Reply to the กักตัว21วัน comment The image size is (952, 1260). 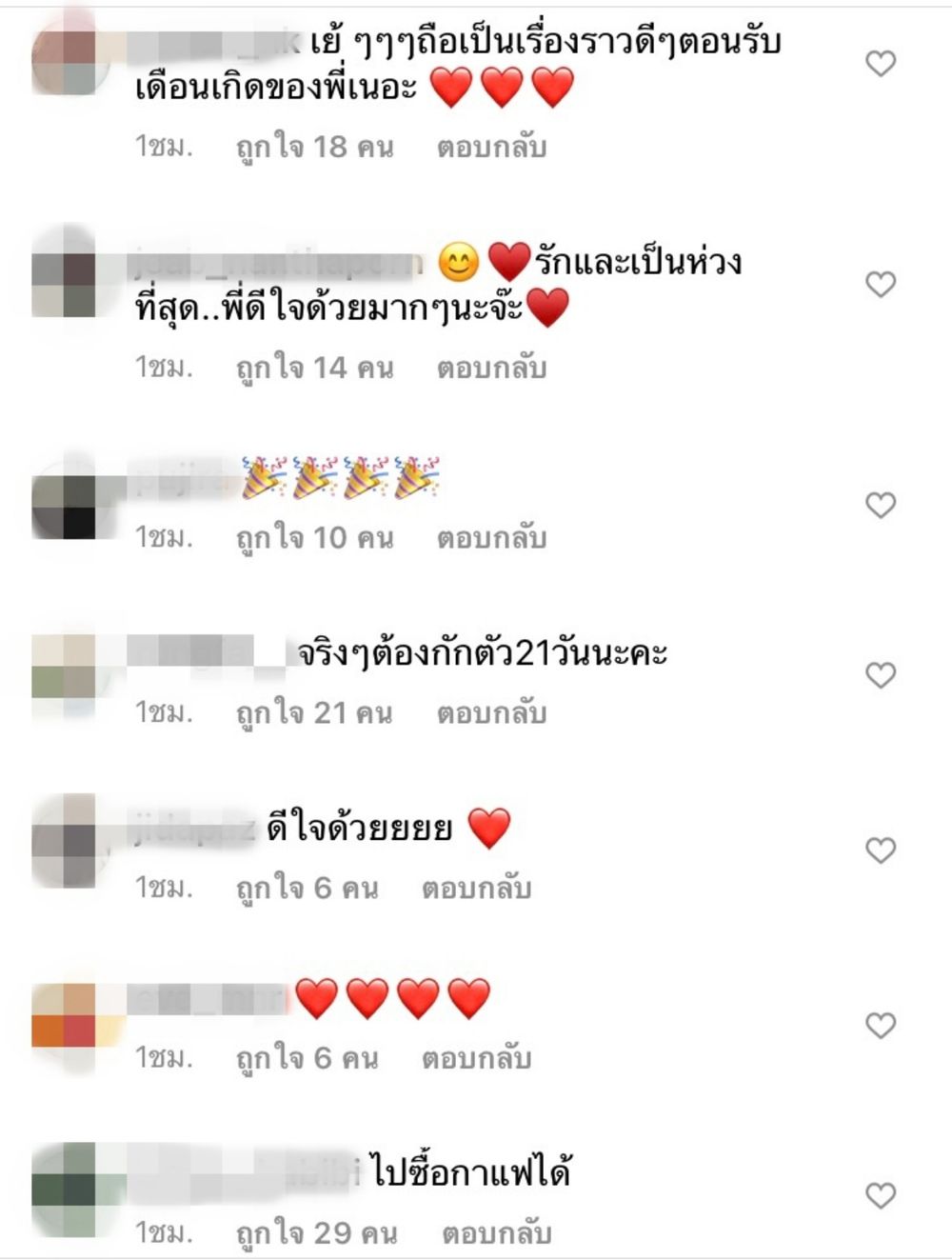click(492, 712)
